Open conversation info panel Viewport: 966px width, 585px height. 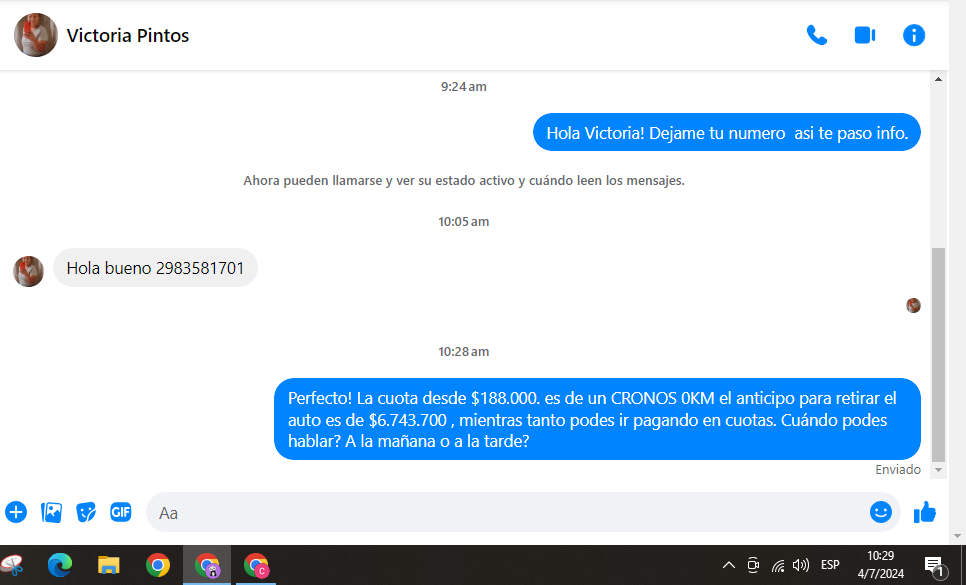tap(914, 35)
